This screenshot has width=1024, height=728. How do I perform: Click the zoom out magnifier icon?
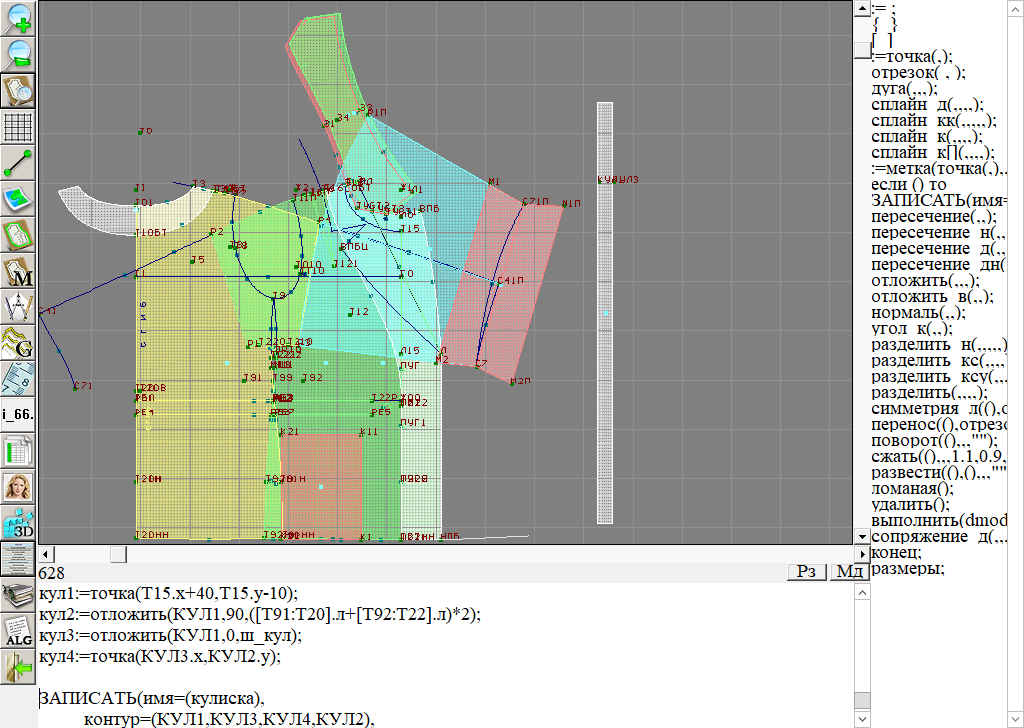[x=18, y=53]
